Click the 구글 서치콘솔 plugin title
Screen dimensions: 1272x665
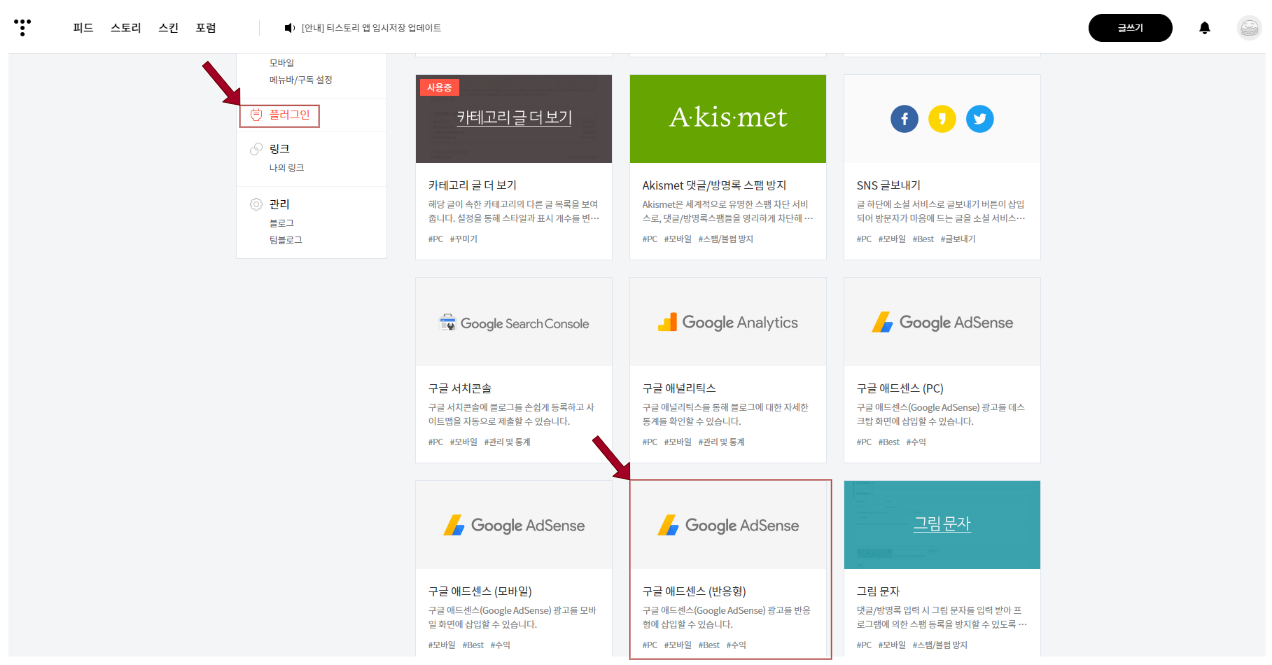[460, 388]
